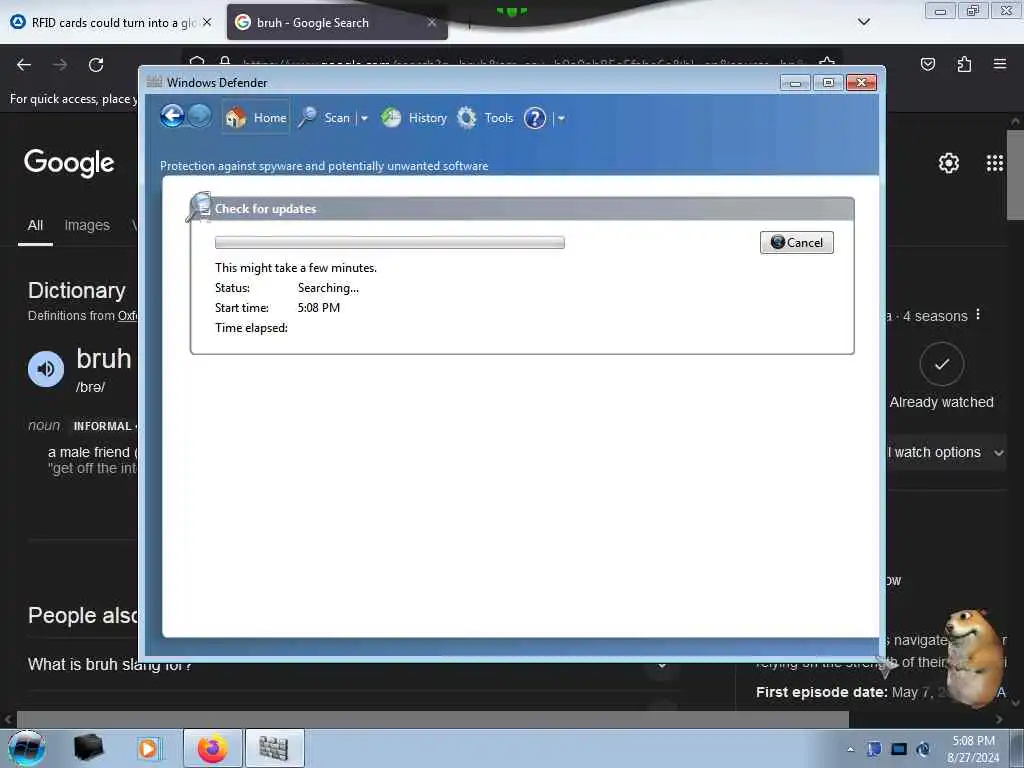Image resolution: width=1024 pixels, height=768 pixels.
Task: Show hidden system tray icons
Action: tap(850, 749)
